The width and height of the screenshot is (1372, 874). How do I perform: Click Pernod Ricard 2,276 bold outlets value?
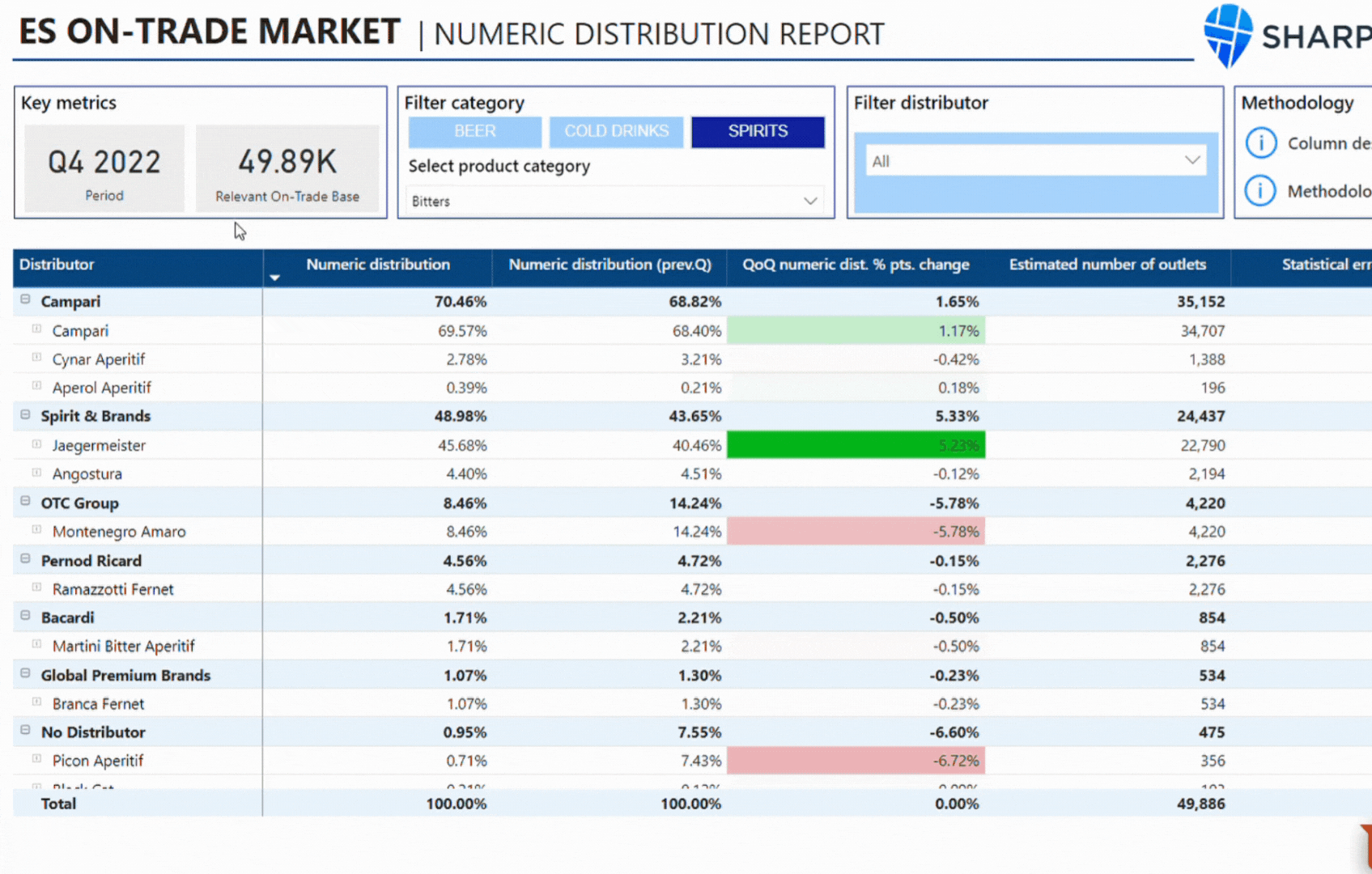click(1204, 561)
